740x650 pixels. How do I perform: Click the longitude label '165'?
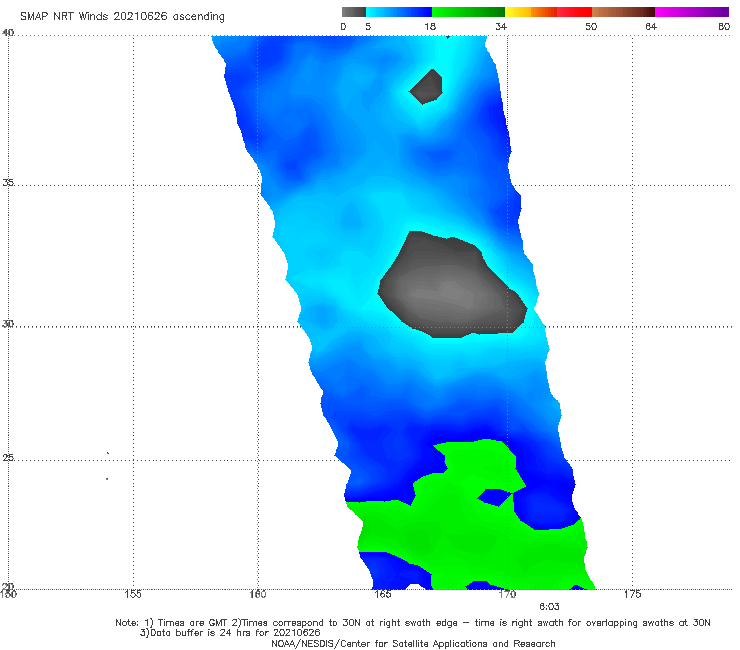[x=383, y=594]
